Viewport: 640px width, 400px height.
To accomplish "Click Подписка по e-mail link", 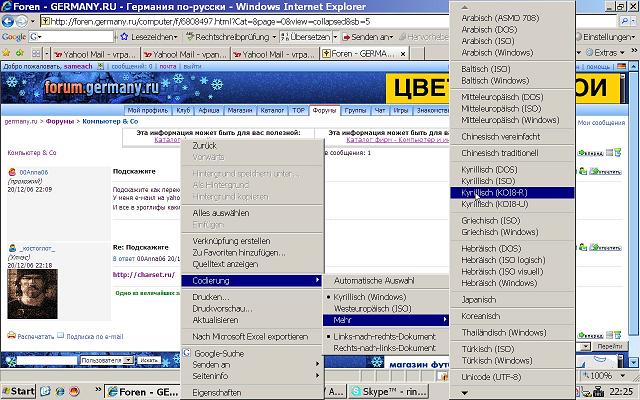I will [95, 336].
